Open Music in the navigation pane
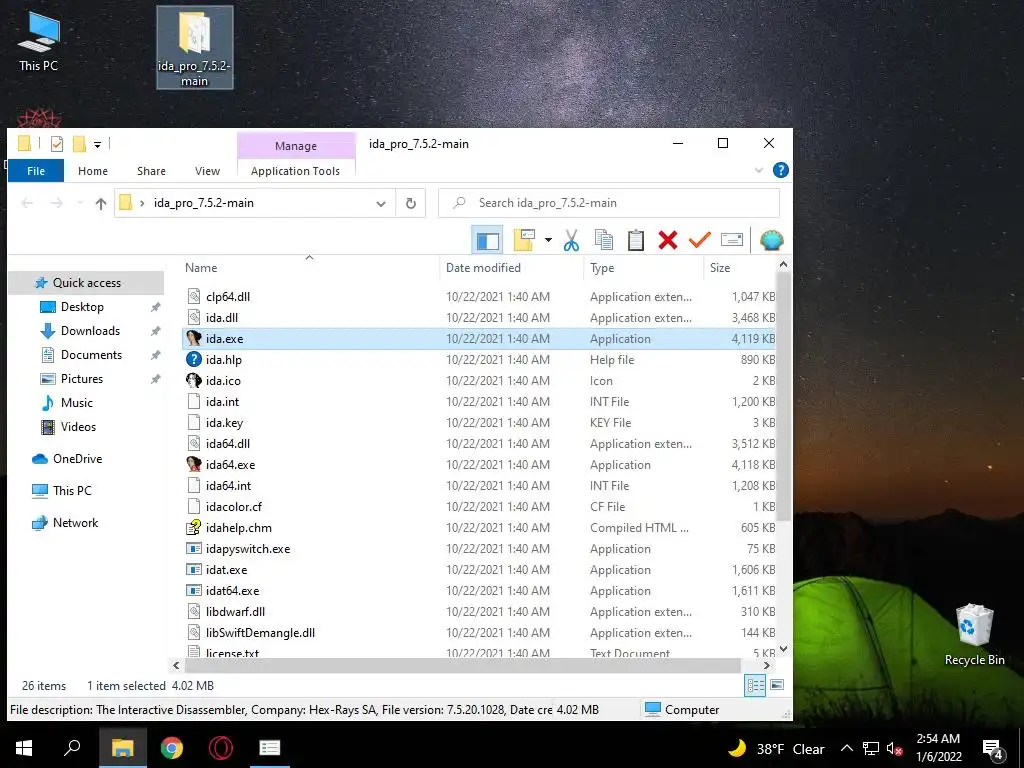Viewport: 1024px width, 768px height. [76, 403]
